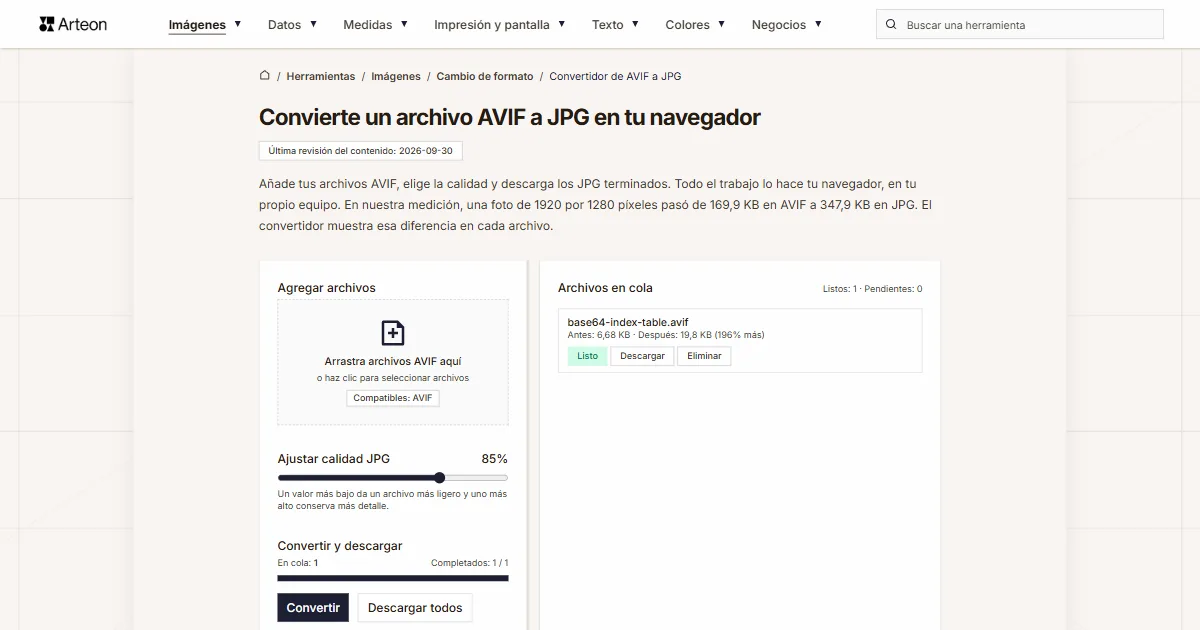Click the conversion progress bar
The height and width of the screenshot is (630, 1200).
393,578
